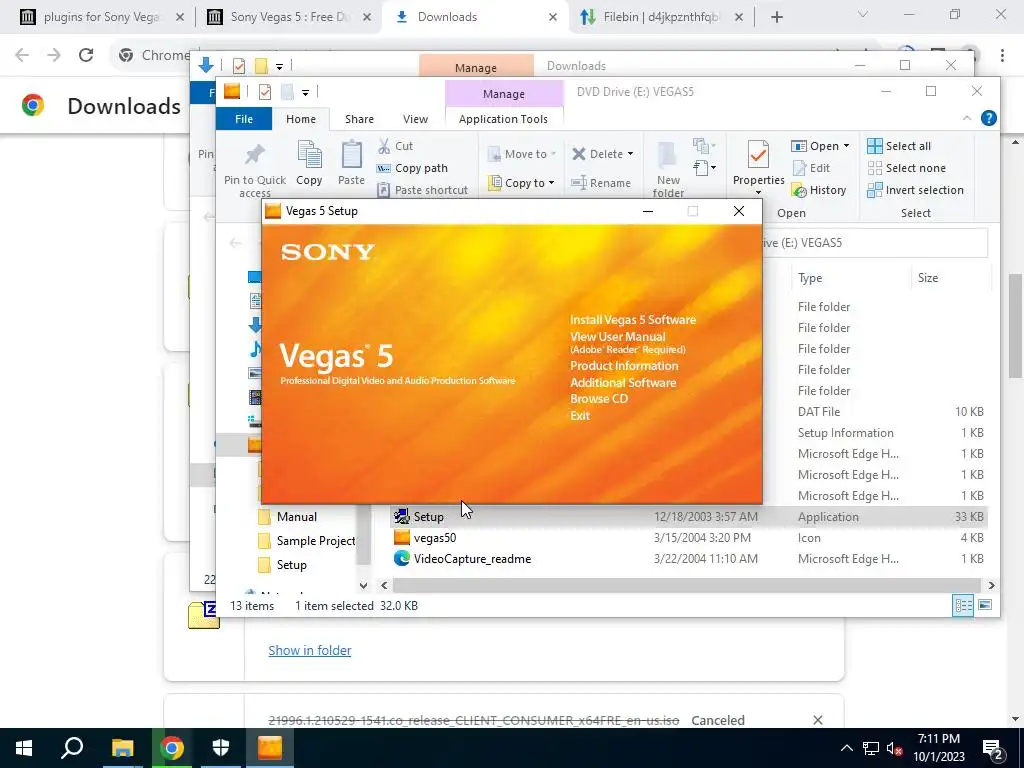Click Manage tab in VEGAS5 window
This screenshot has width=1024, height=768.
pos(504,94)
